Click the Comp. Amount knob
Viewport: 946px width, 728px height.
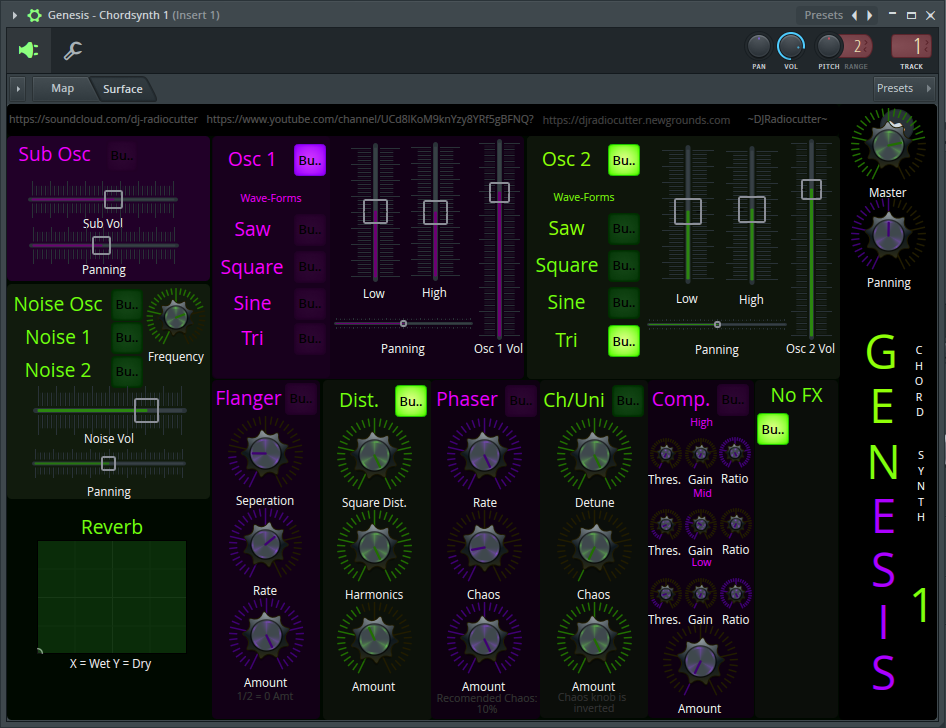(x=700, y=662)
